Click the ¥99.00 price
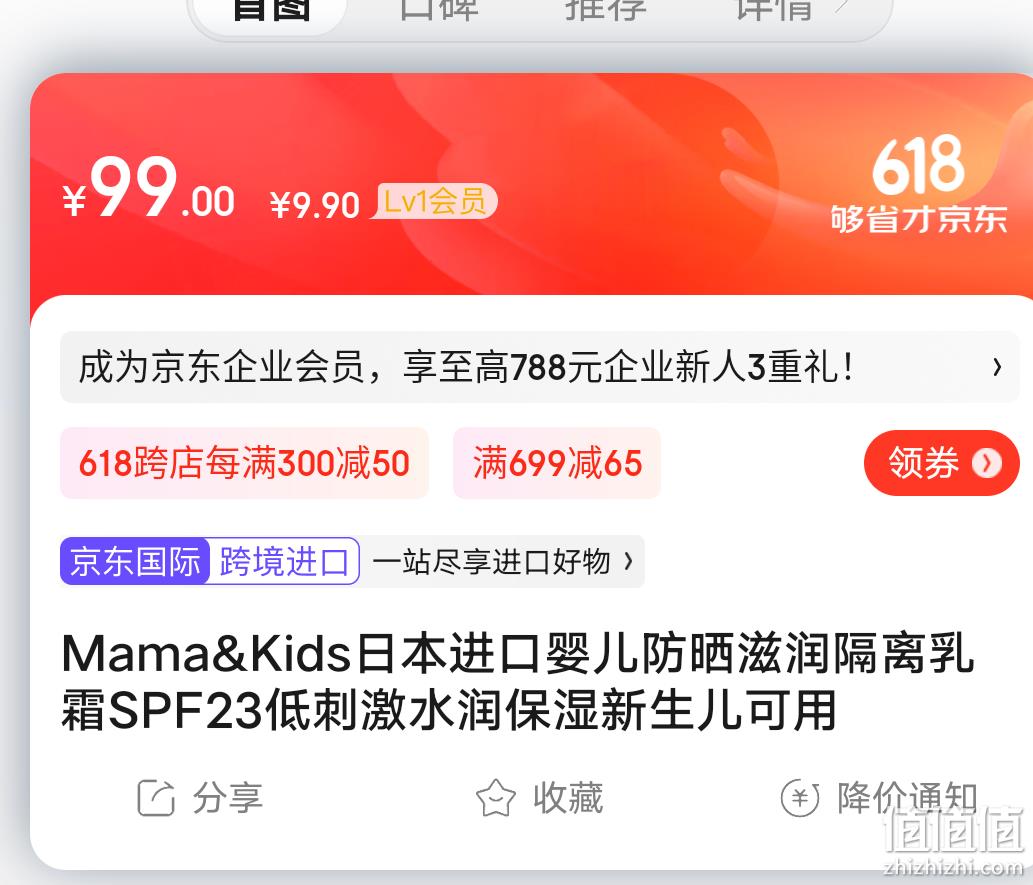Viewport: 1033px width, 885px height. [149, 188]
